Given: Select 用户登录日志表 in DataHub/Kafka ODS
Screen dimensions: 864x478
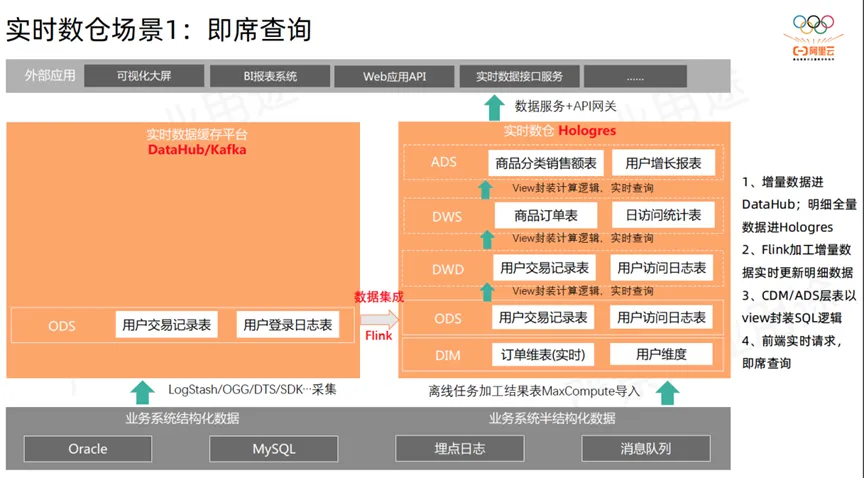Looking at the screenshot, I should (x=288, y=325).
